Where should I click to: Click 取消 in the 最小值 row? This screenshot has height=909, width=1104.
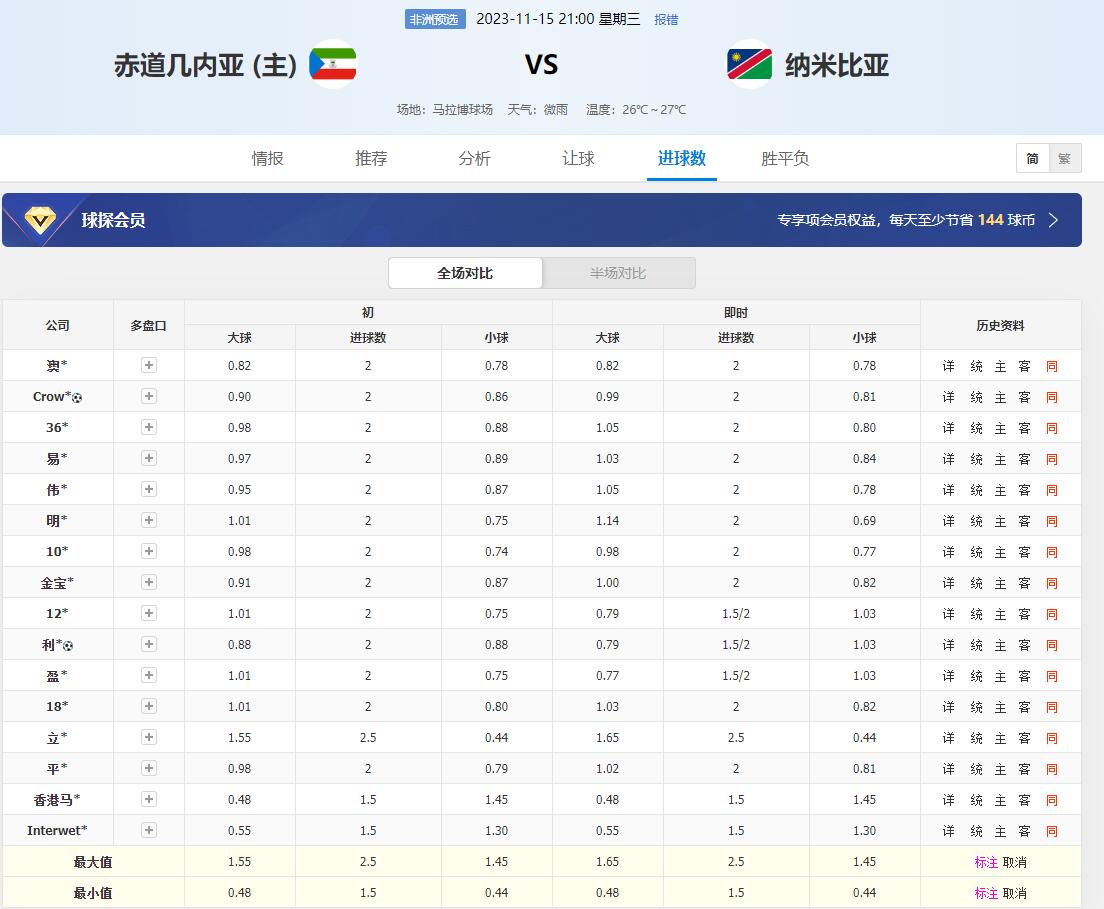coord(1014,893)
